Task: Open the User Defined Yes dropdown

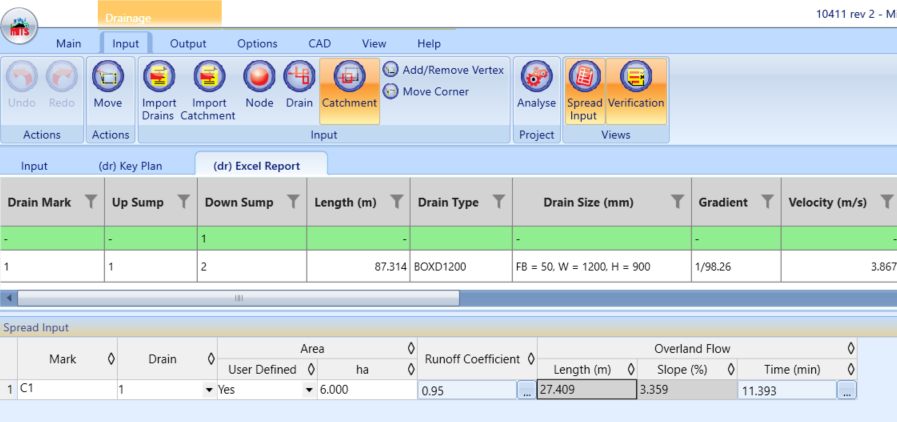Action: tap(309, 390)
